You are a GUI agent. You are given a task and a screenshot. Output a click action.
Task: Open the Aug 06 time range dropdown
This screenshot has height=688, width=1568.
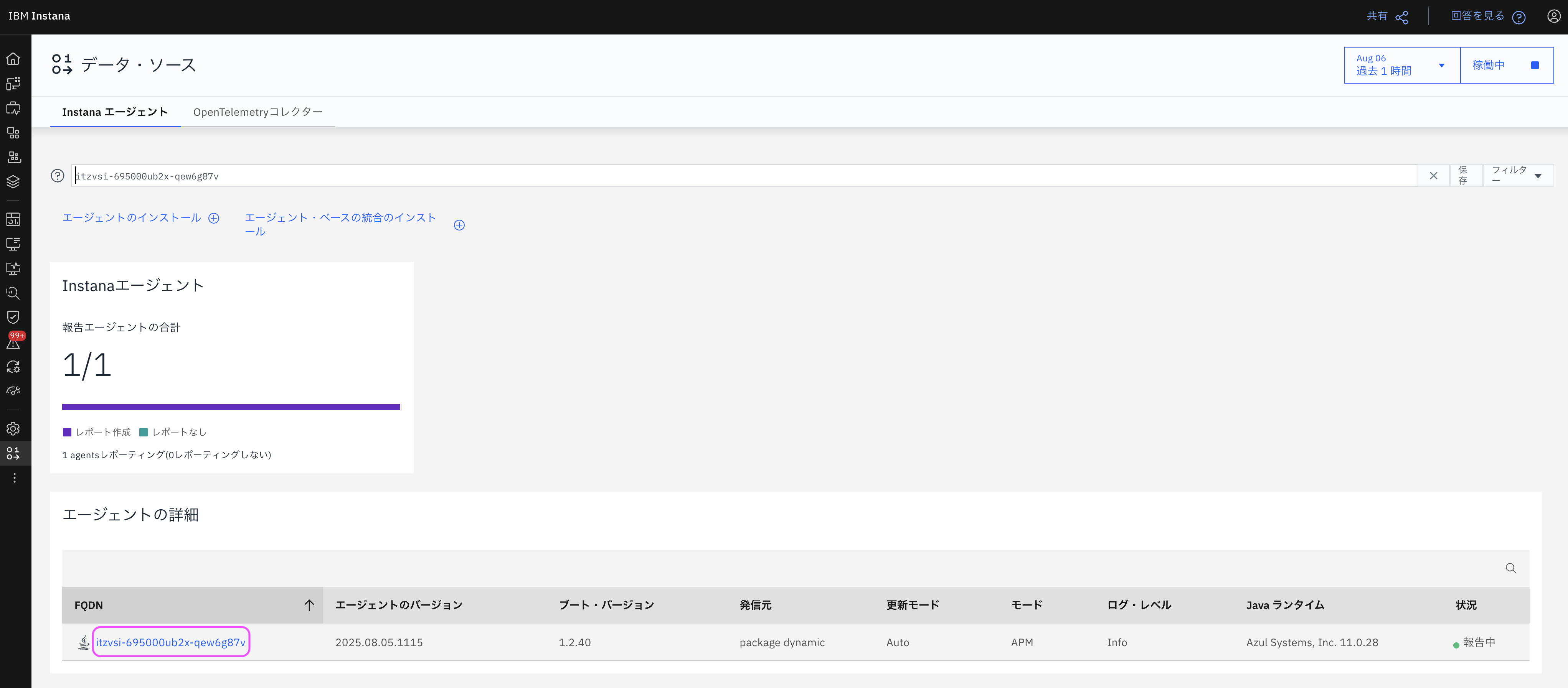[1401, 65]
